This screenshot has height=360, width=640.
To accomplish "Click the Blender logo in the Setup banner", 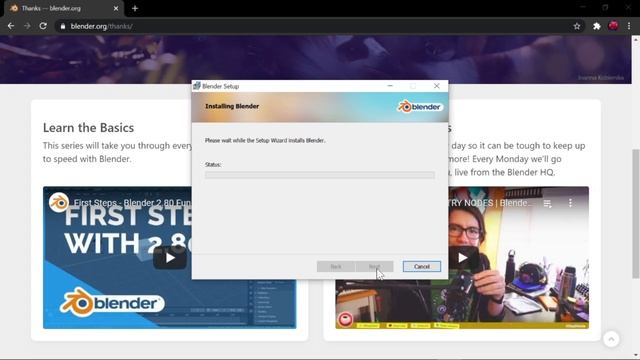I will 420,107.
